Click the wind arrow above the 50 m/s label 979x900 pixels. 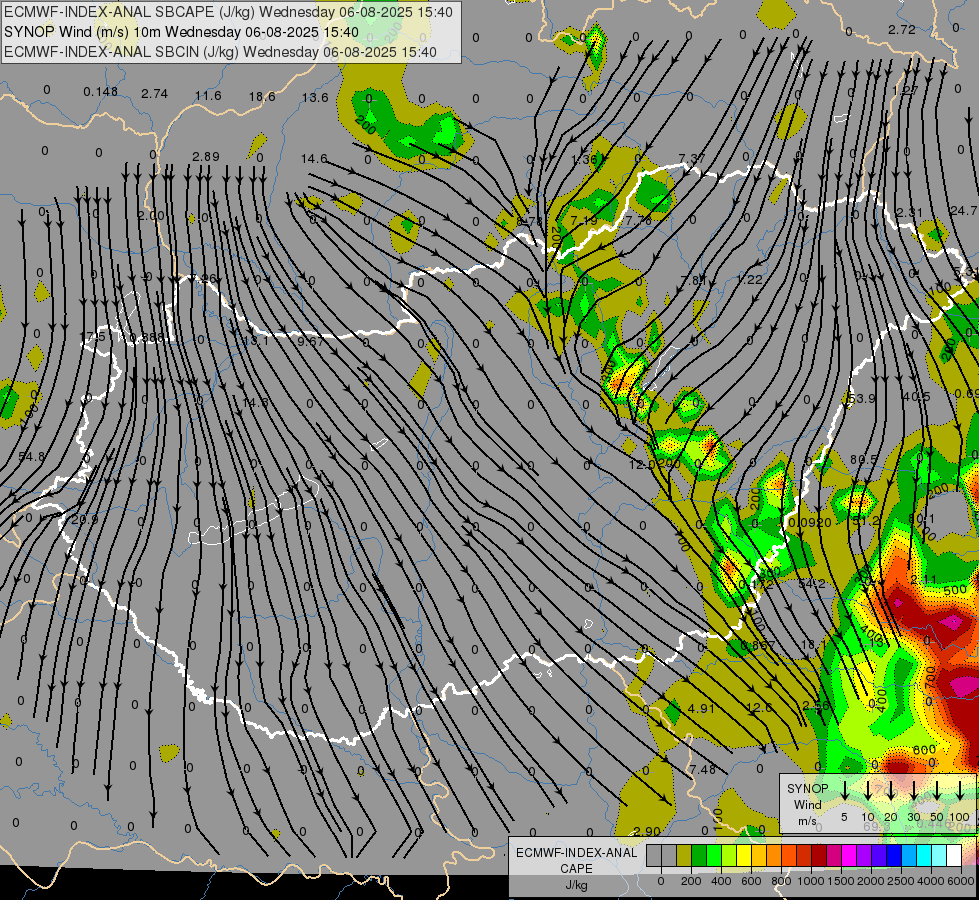(x=937, y=789)
